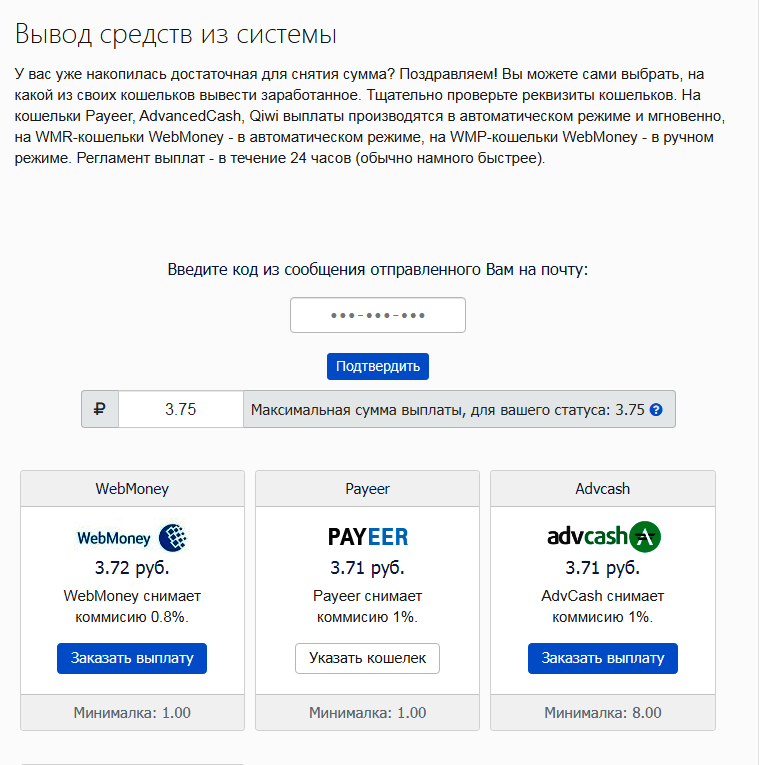Click the ruble currency symbol box
Image resolution: width=760 pixels, height=765 pixels.
(100, 409)
